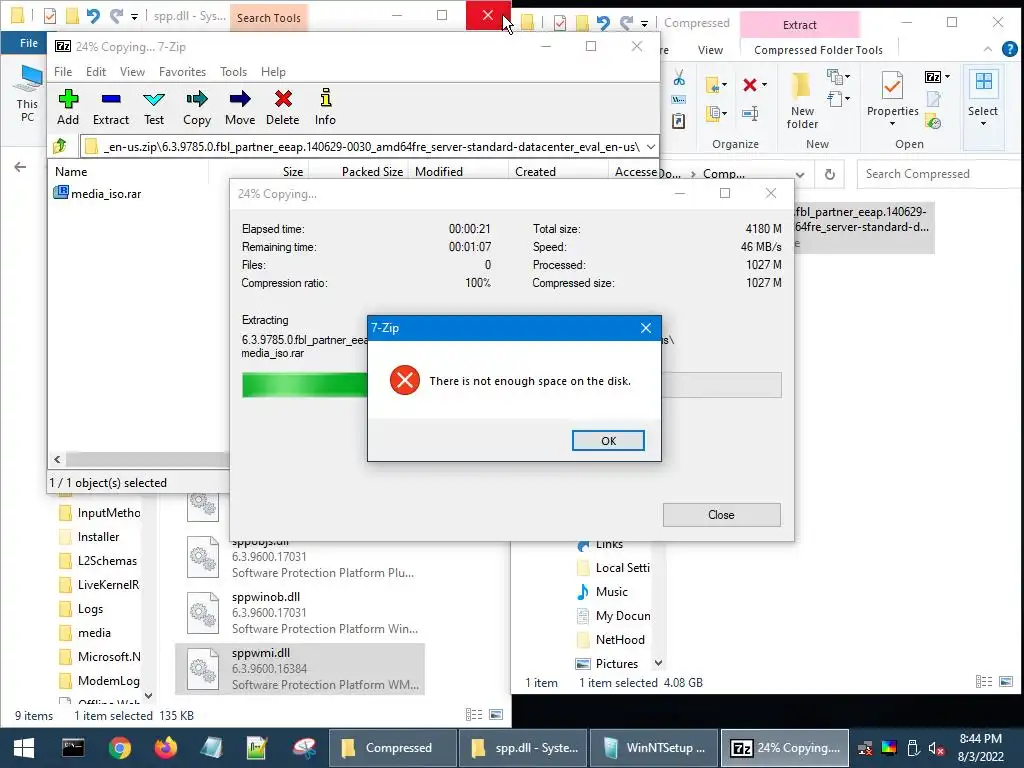The height and width of the screenshot is (768, 1024).
Task: Go up one folder in 7-Zip address bar
Action: point(60,146)
